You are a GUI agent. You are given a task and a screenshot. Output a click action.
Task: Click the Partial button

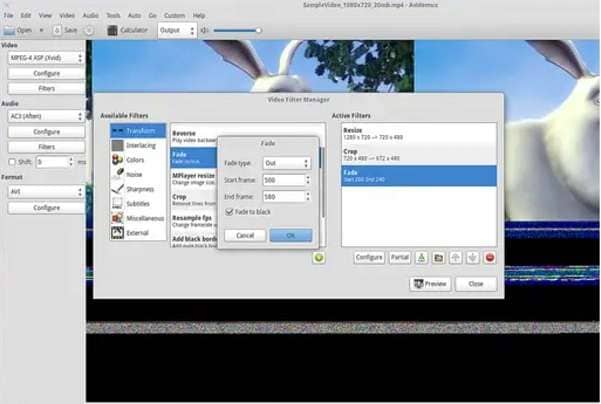pyautogui.click(x=399, y=258)
